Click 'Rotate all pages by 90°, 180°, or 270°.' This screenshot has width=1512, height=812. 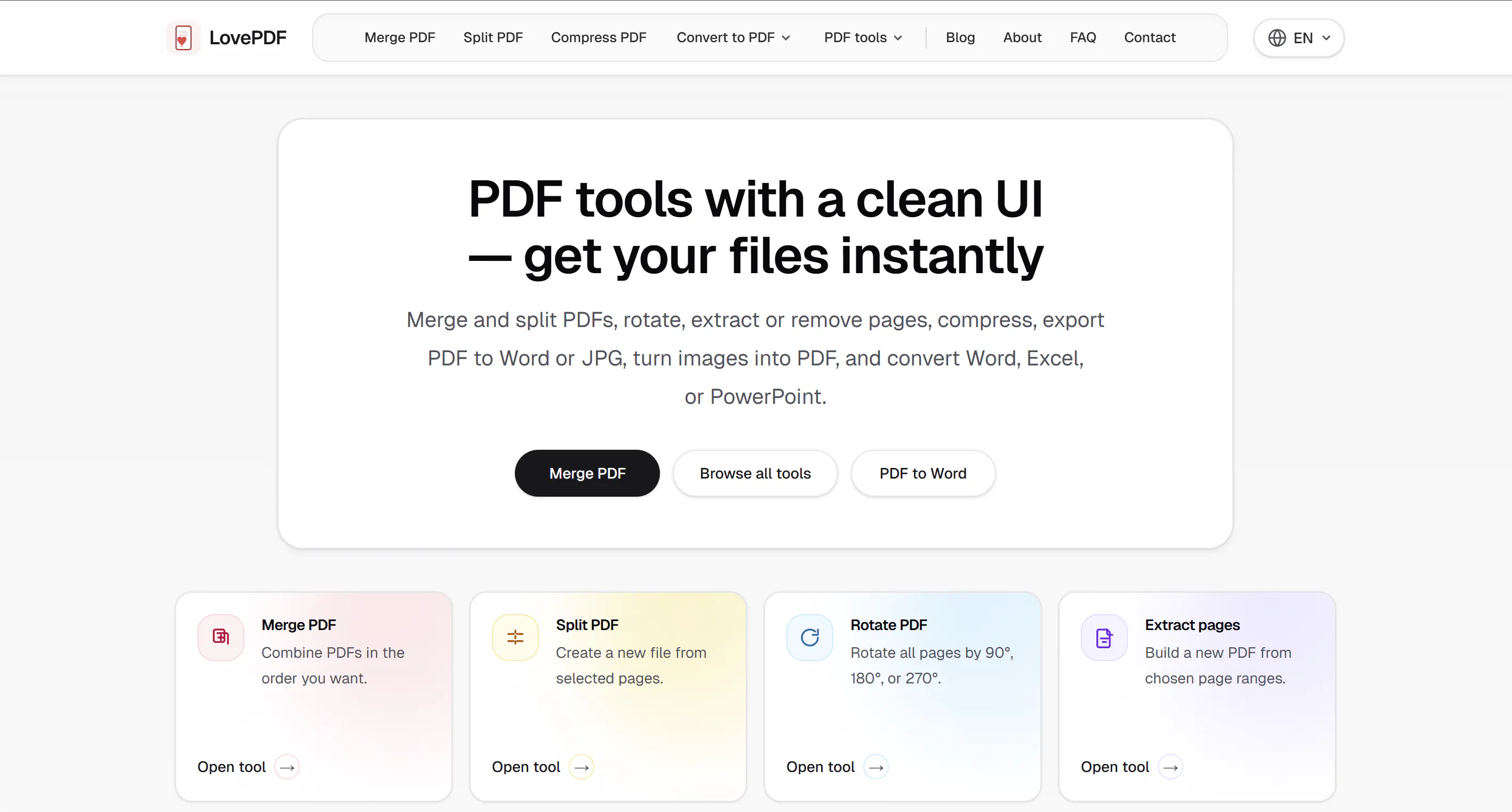point(932,665)
